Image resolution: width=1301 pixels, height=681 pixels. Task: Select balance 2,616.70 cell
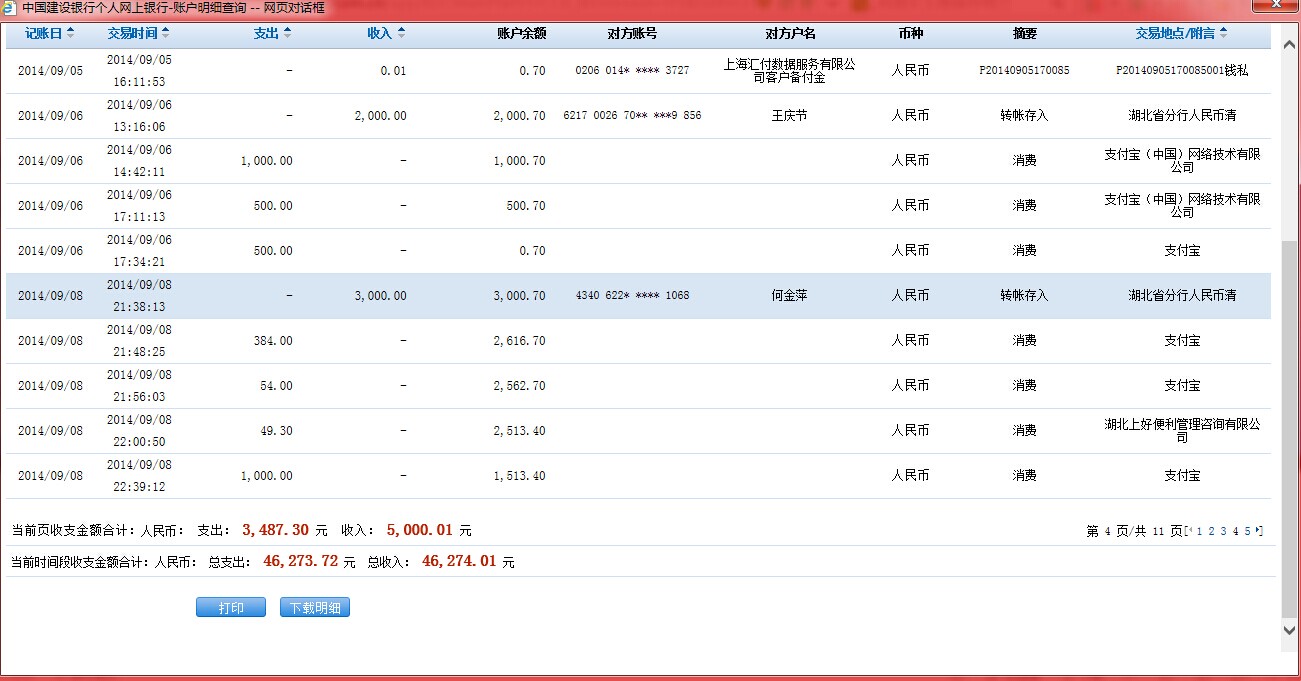pos(519,341)
